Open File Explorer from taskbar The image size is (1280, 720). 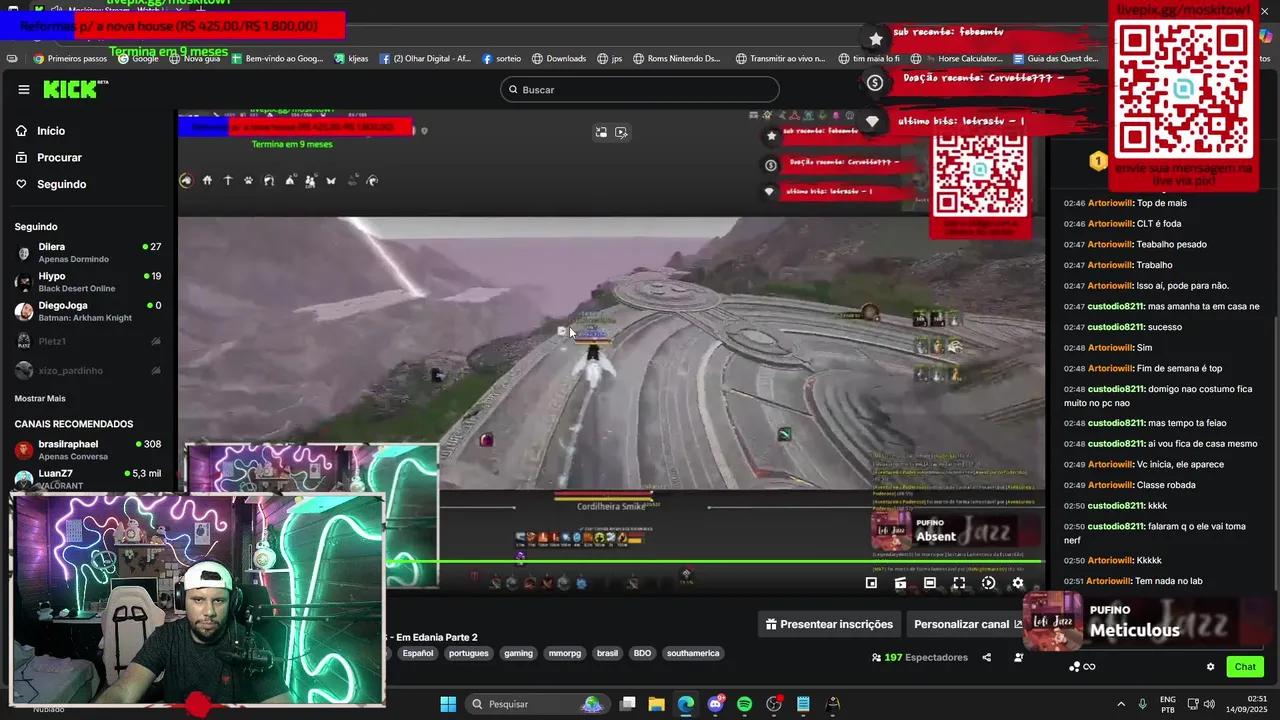click(x=656, y=704)
